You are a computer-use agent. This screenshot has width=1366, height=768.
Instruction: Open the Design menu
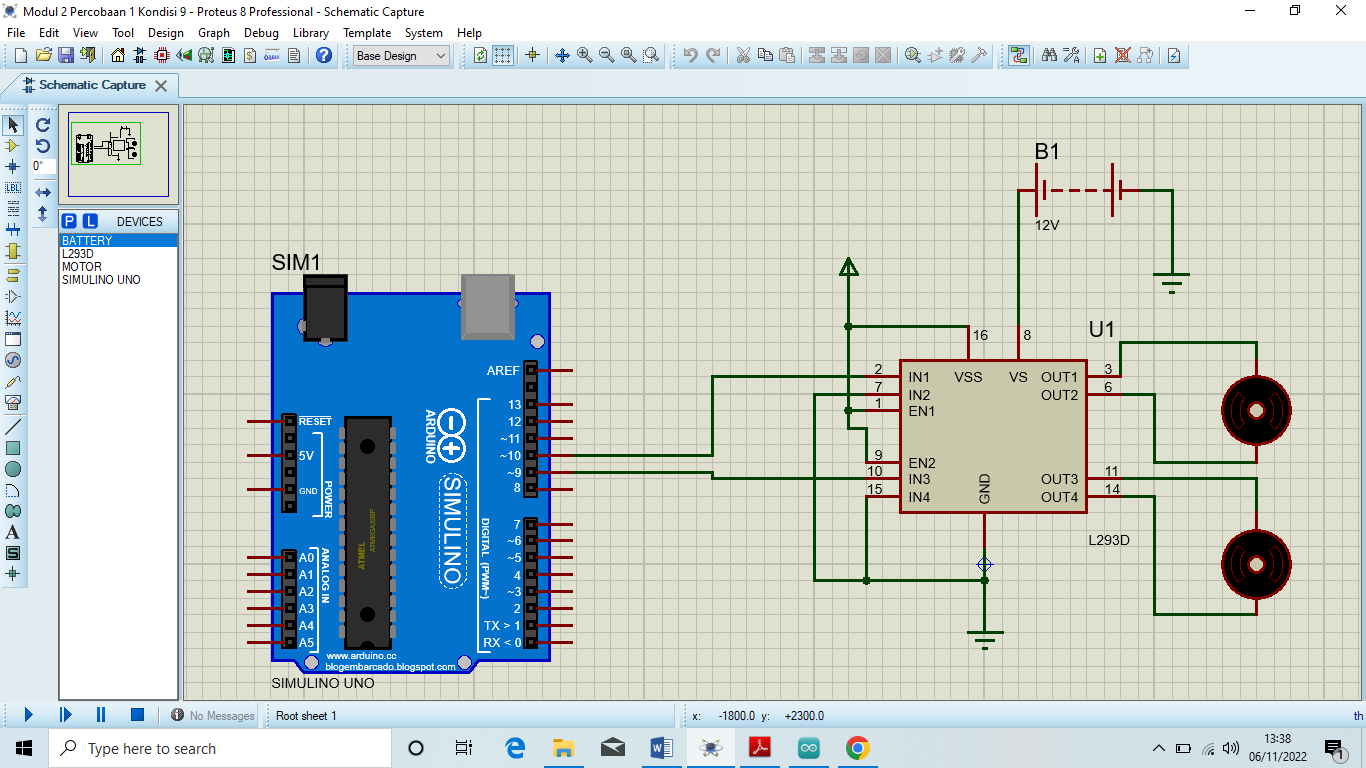166,32
